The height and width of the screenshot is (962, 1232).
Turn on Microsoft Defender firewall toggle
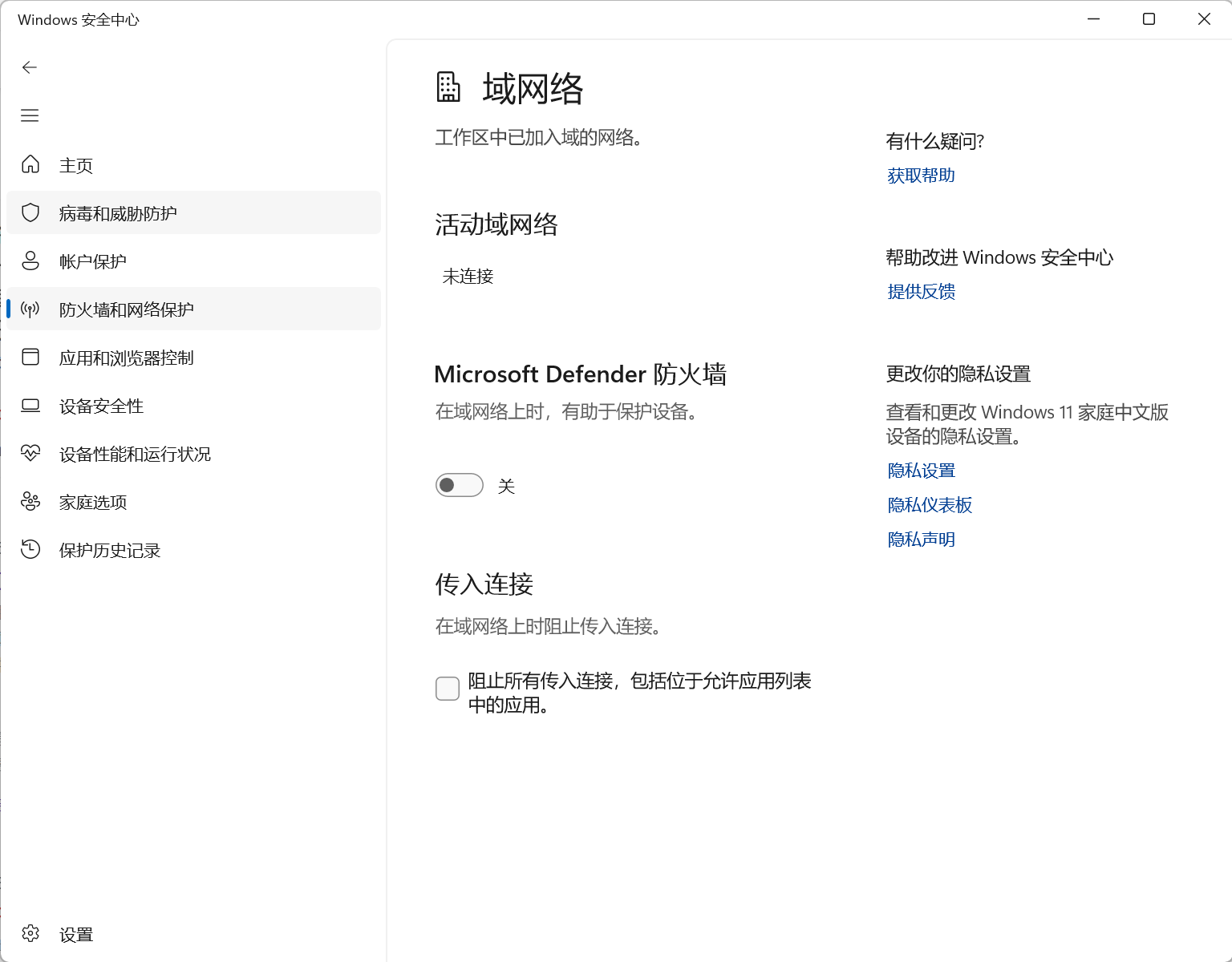tap(460, 485)
